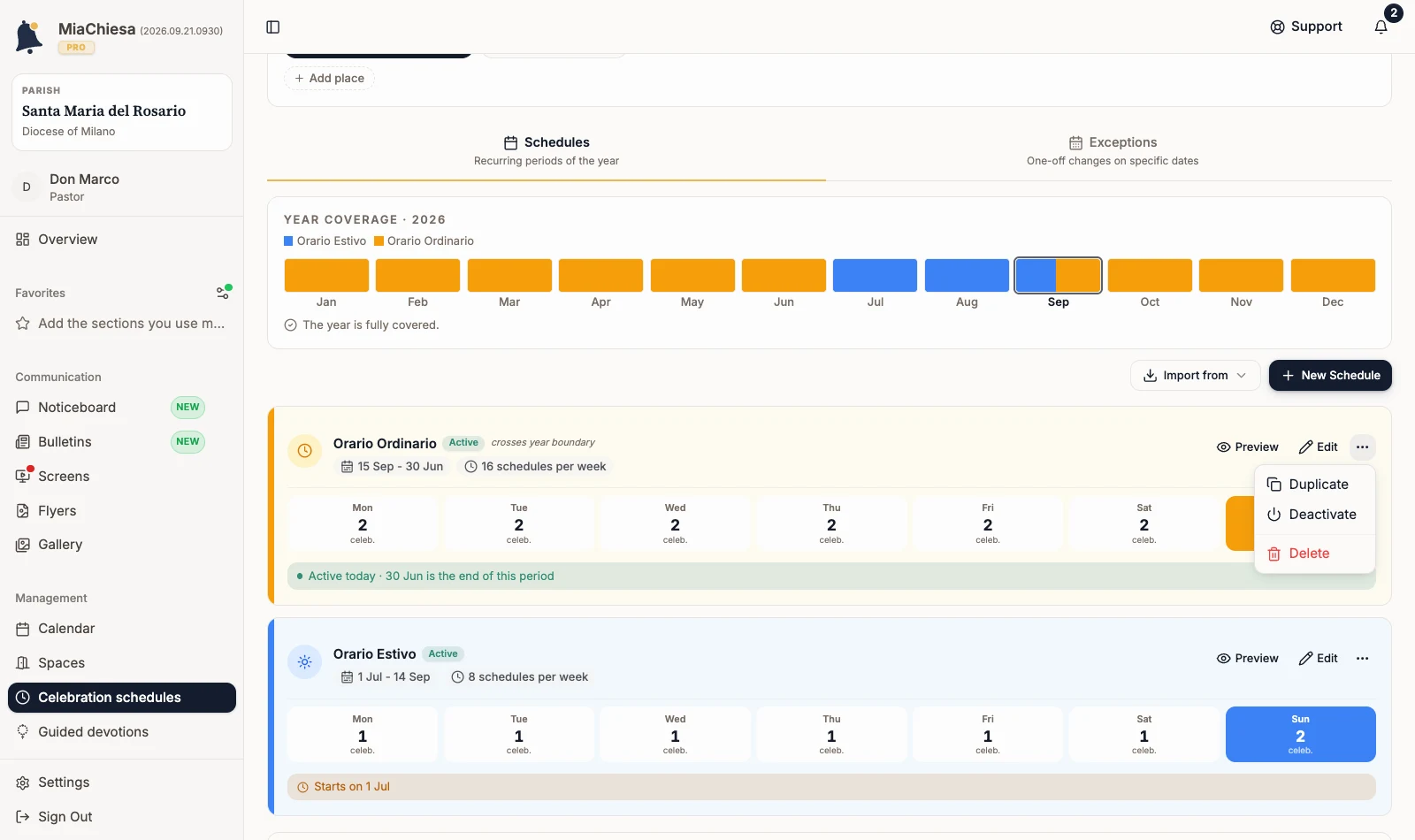Click the 'Active today' status banner

[831, 577]
